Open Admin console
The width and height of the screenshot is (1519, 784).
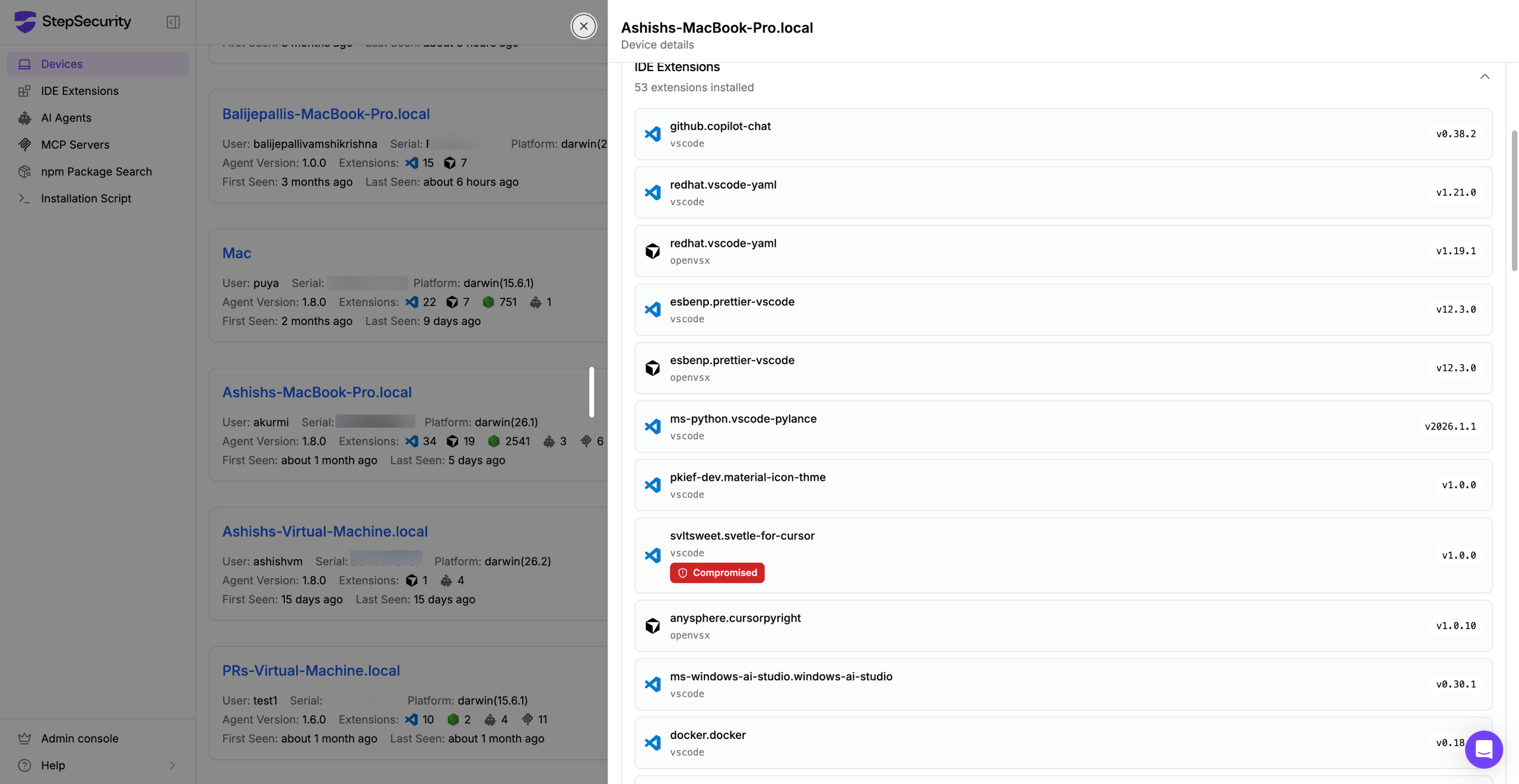coord(80,738)
